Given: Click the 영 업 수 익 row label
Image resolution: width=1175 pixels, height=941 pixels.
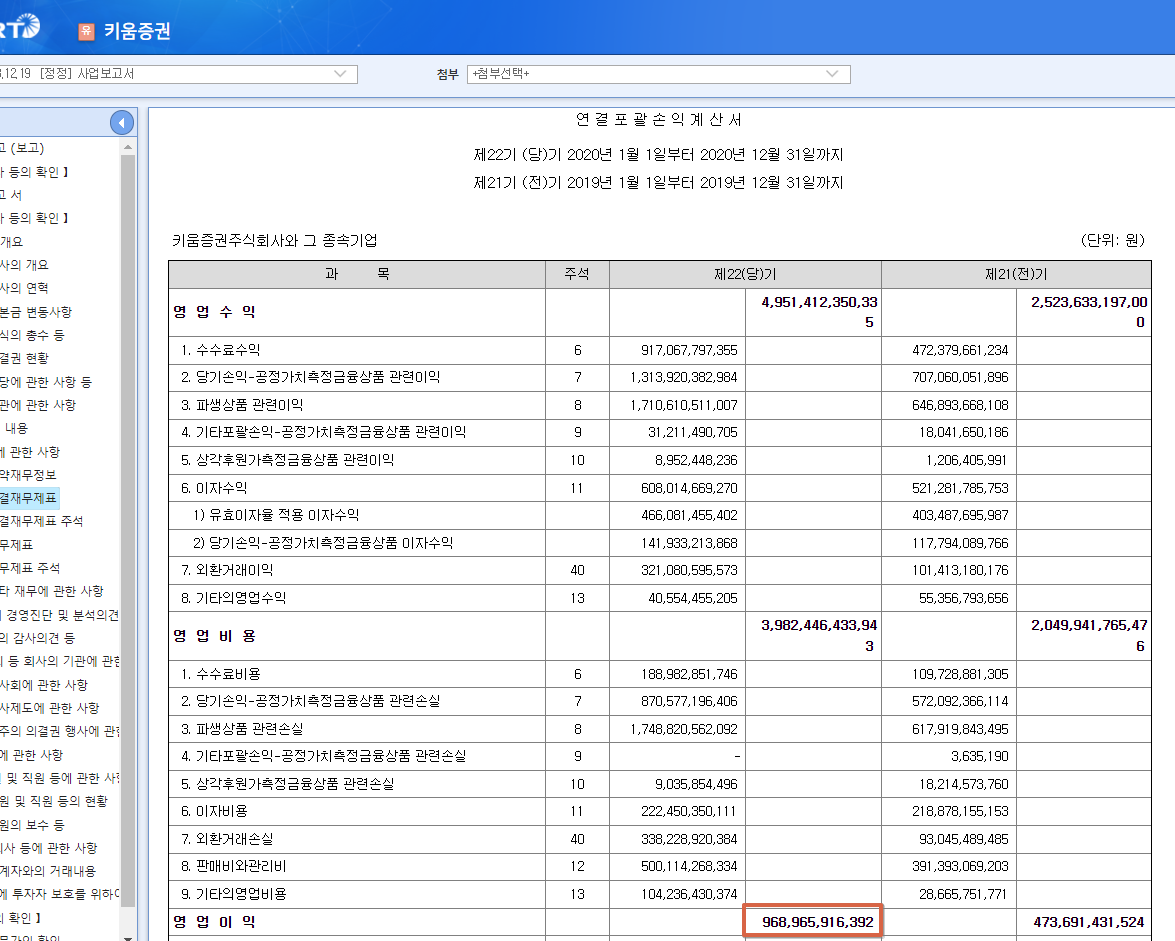Looking at the screenshot, I should (214, 312).
